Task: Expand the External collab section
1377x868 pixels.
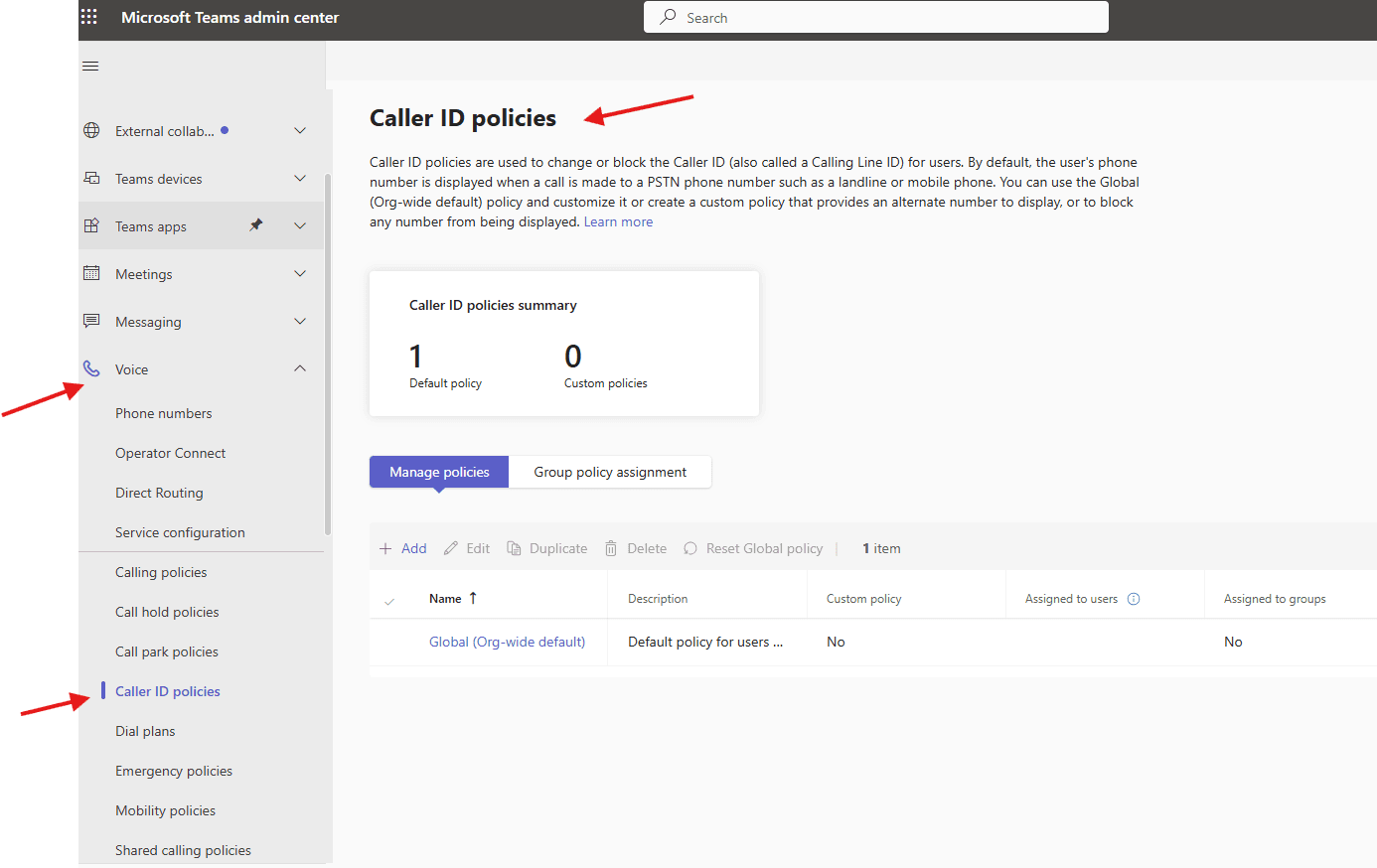Action: [x=300, y=130]
